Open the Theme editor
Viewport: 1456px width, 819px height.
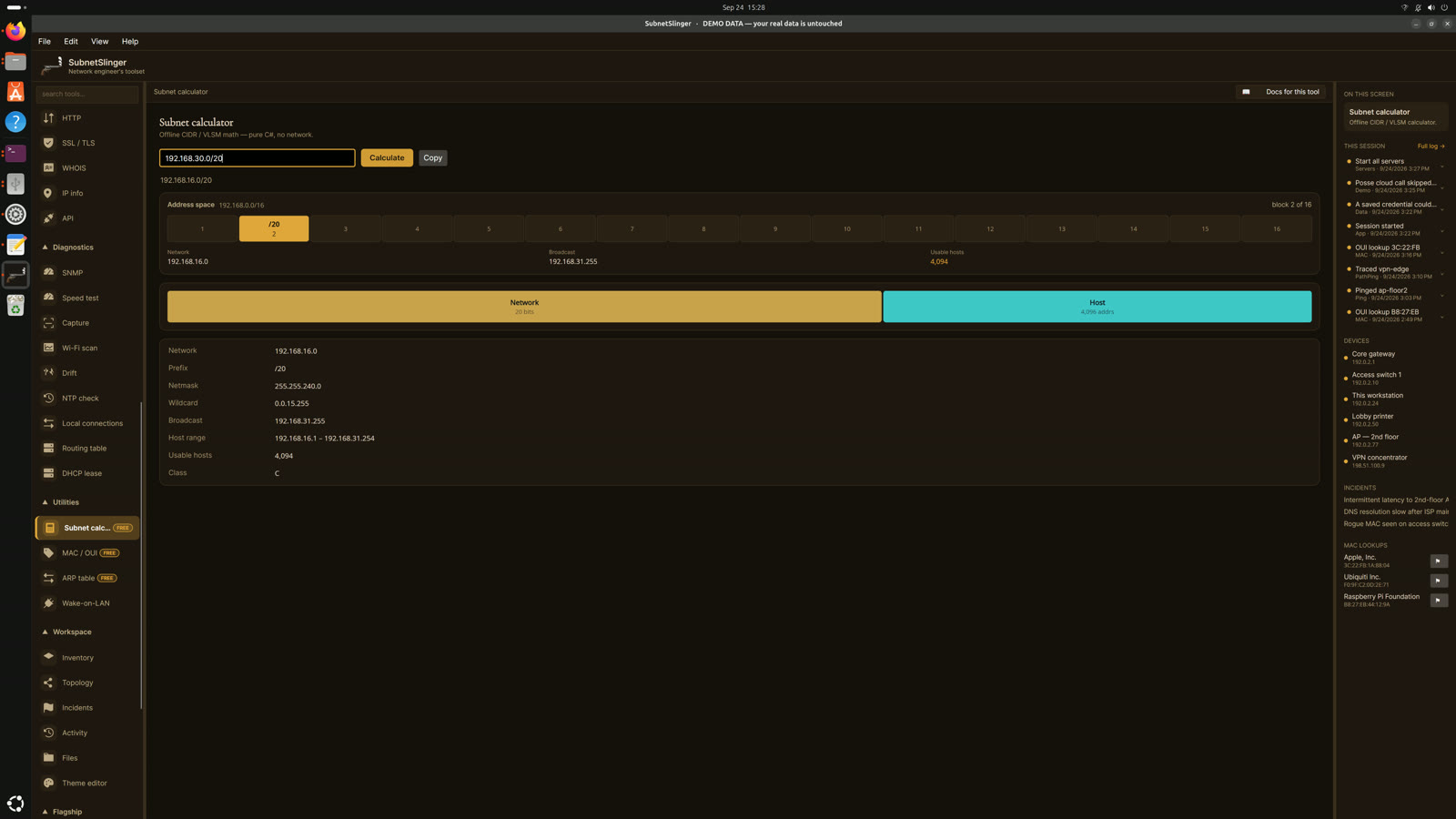[x=87, y=783]
